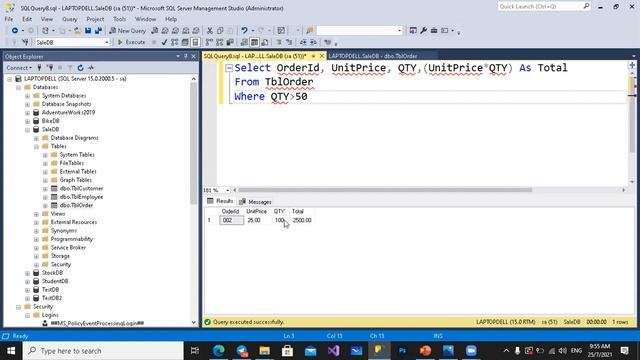The height and width of the screenshot is (360, 640).
Task: Select the Logins folder under Security
Action: 50,315
